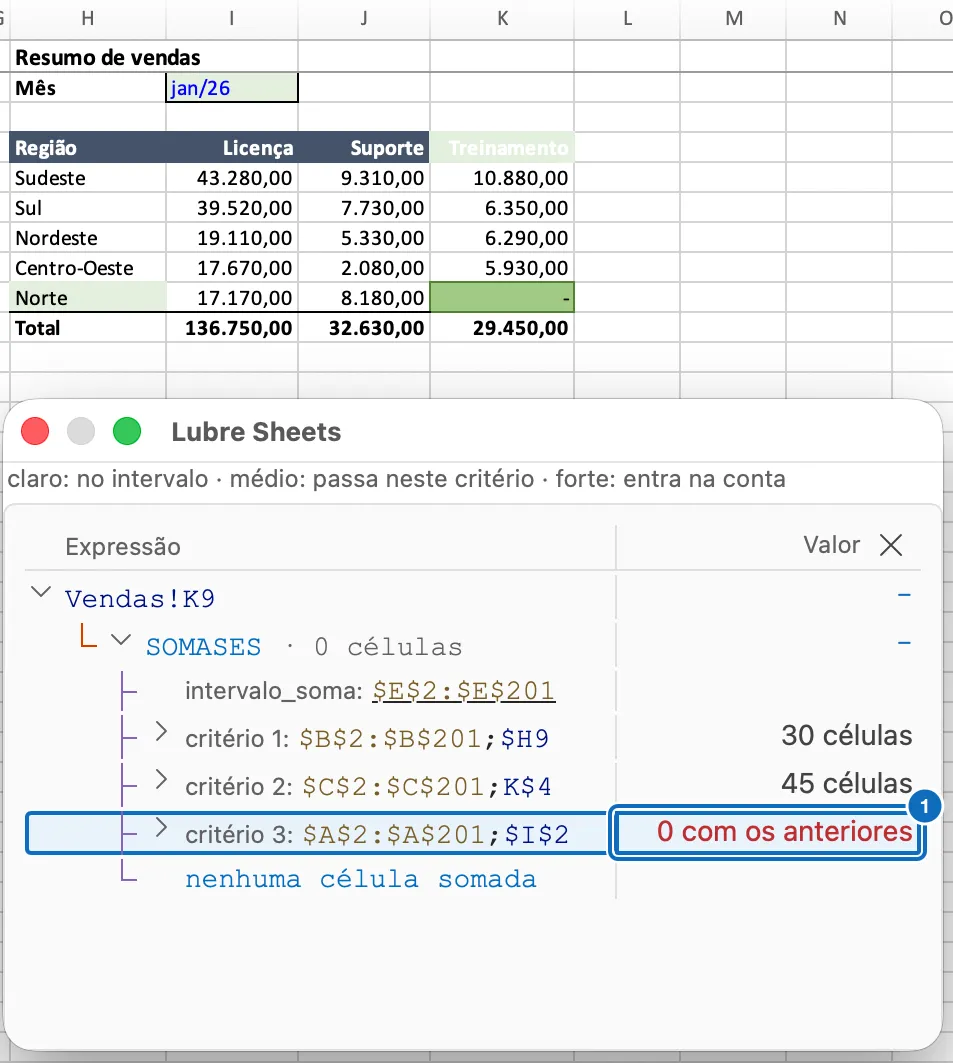Select column H header
953x1063 pixels.
point(88,18)
